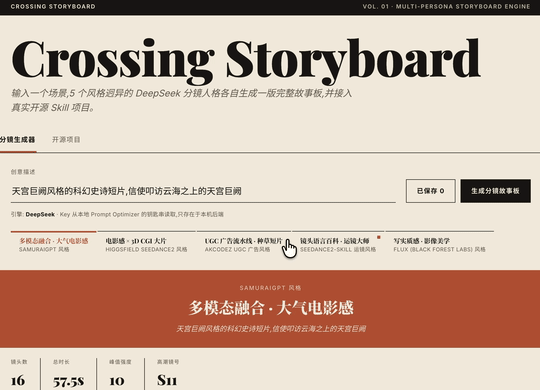
Task: Switch to the 分镜生成器 tab
Action: pos(17,140)
